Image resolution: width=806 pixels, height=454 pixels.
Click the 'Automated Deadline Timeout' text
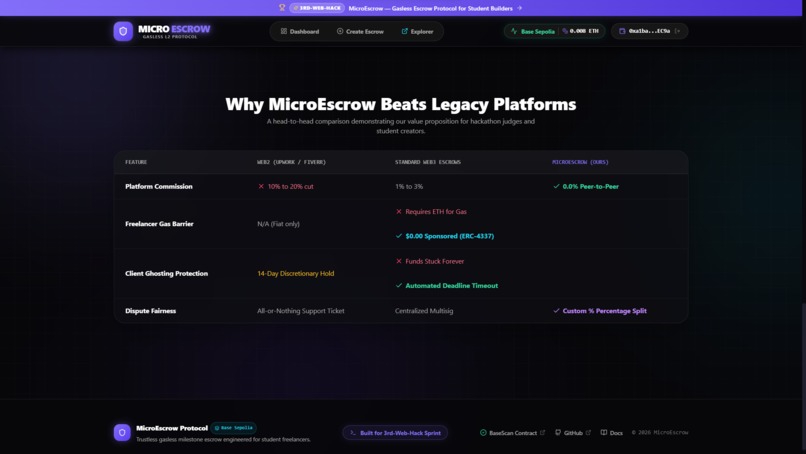451,286
